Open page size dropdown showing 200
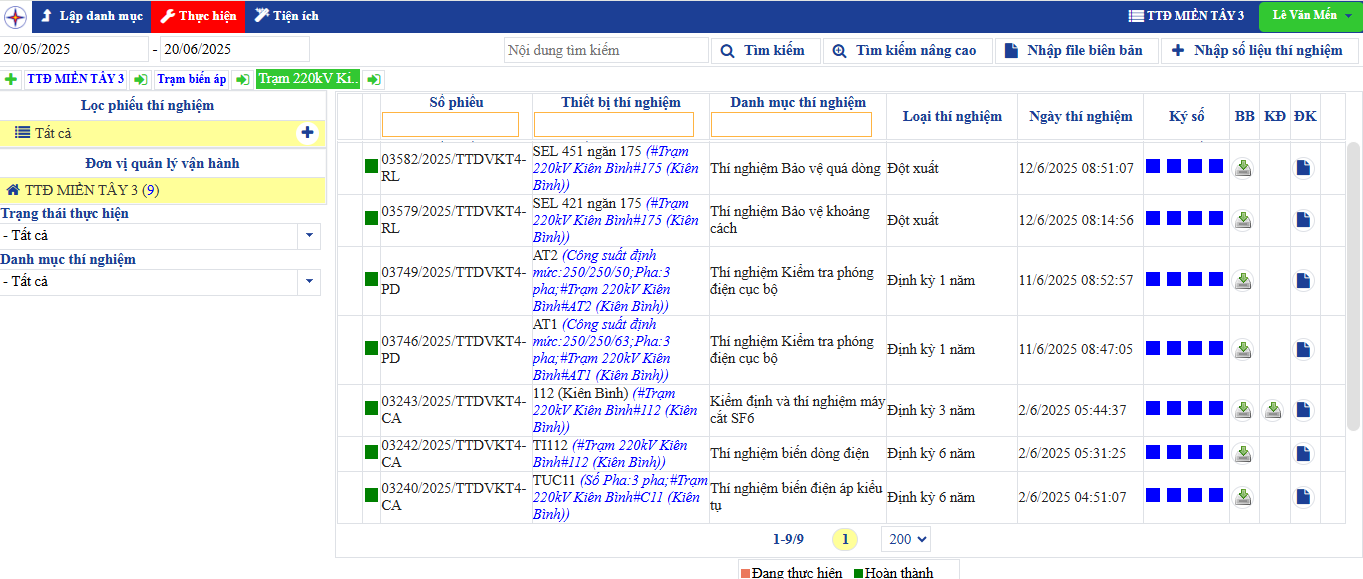Screen dimensions: 1363x579 pyautogui.click(x=905, y=539)
